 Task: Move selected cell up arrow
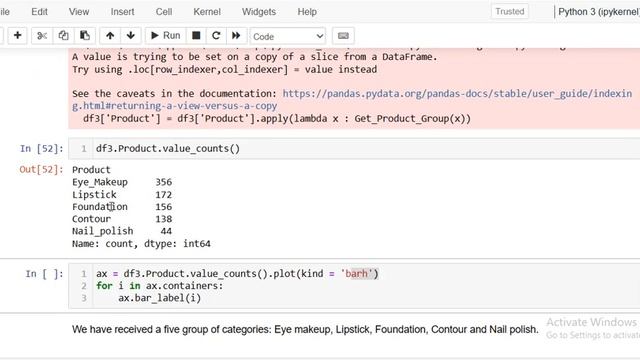(x=110, y=36)
